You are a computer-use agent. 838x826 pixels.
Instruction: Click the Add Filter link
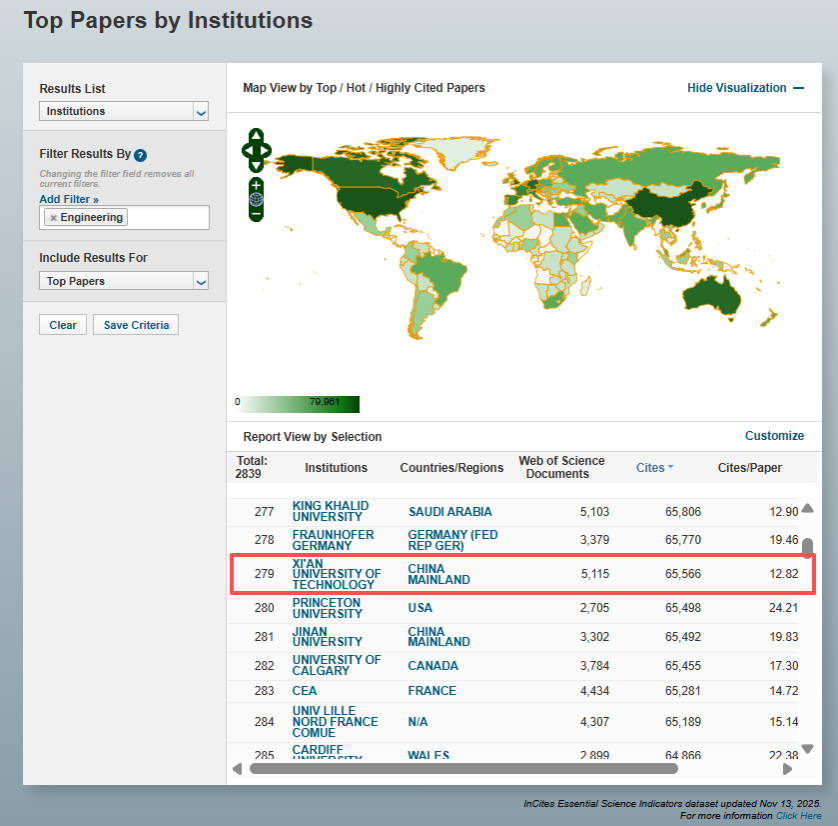(69, 200)
